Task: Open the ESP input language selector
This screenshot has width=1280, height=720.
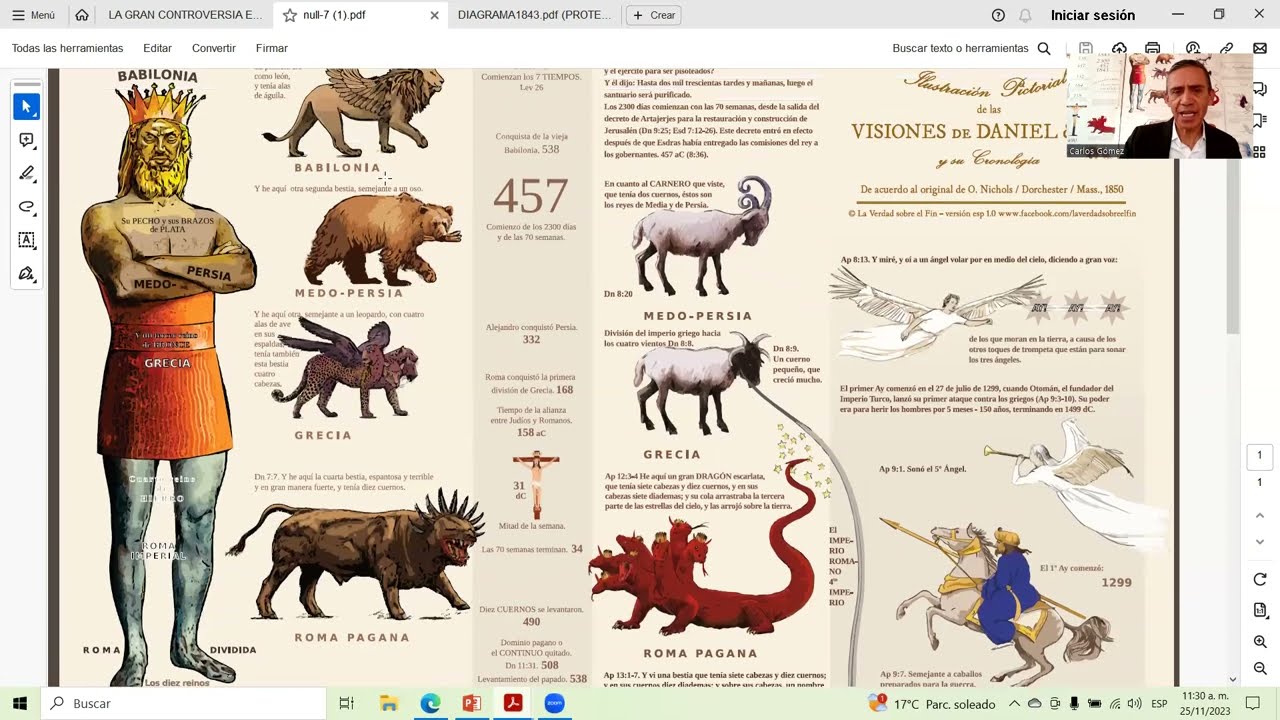Action: pyautogui.click(x=1159, y=703)
